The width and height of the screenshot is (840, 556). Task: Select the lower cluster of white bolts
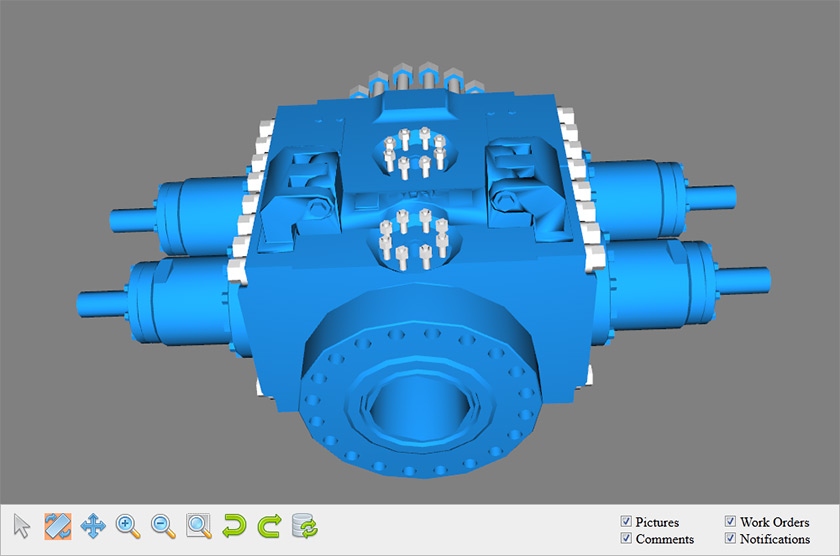(414, 238)
